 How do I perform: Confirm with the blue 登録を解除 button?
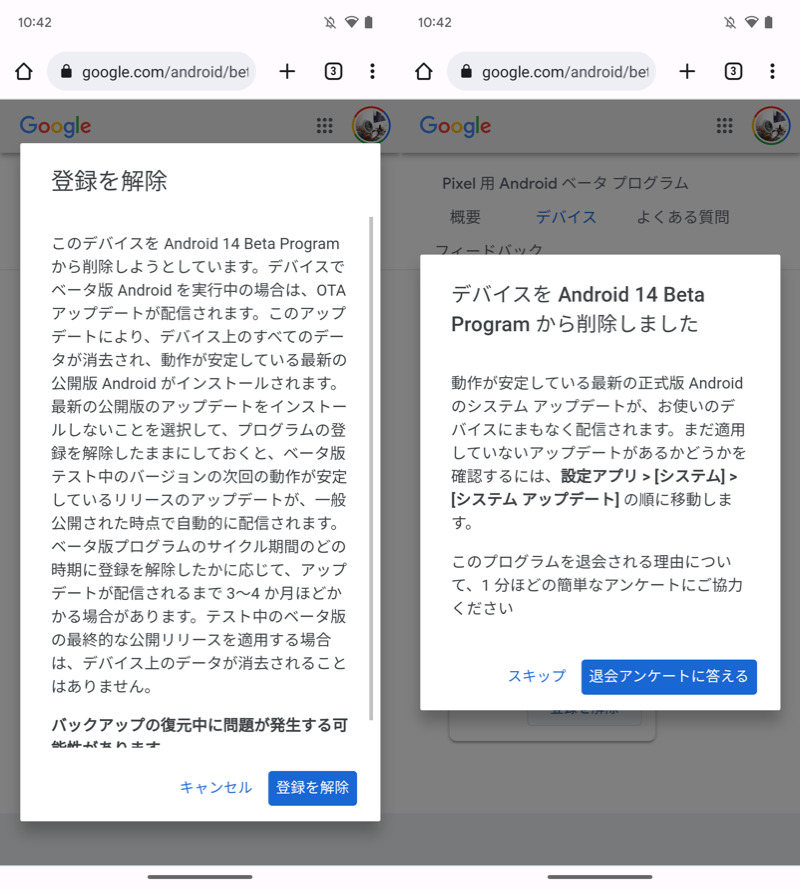312,788
